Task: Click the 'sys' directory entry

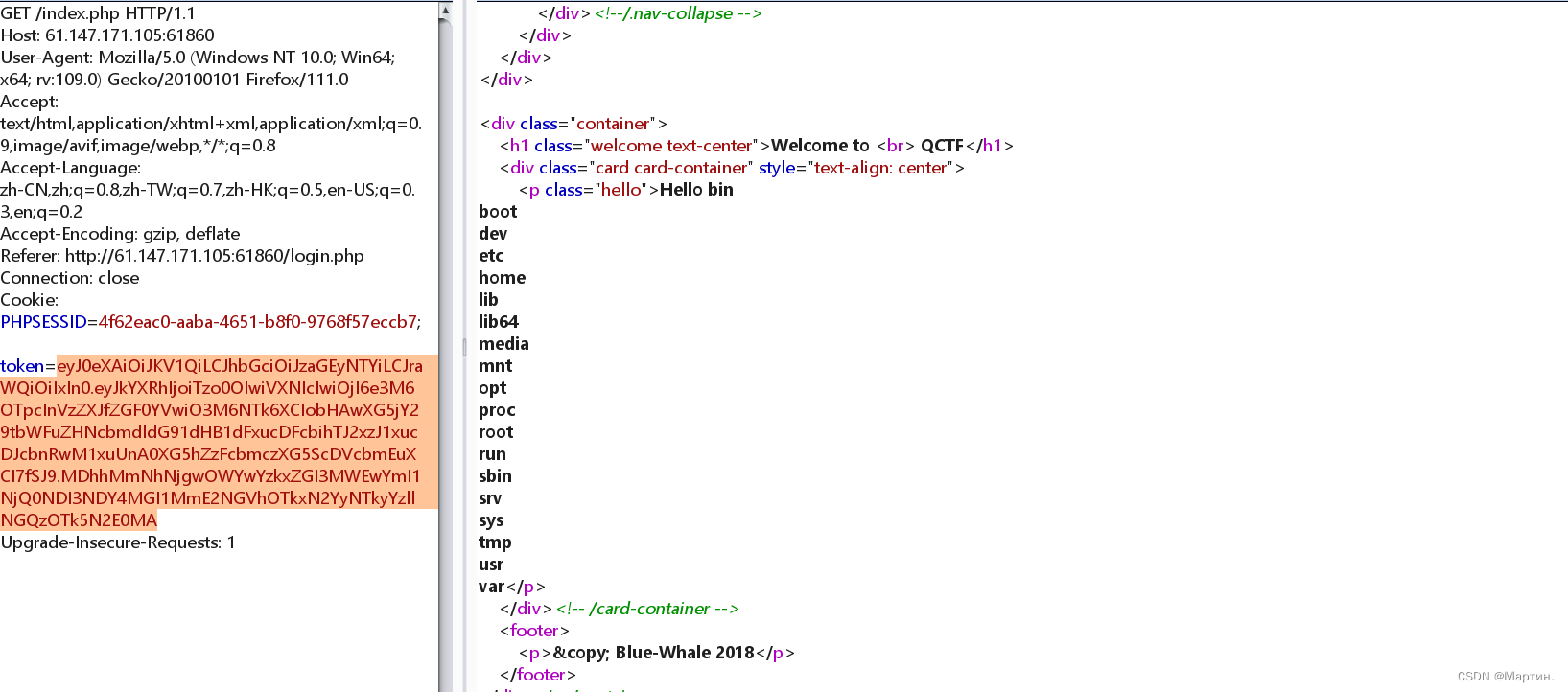Action: click(x=491, y=520)
